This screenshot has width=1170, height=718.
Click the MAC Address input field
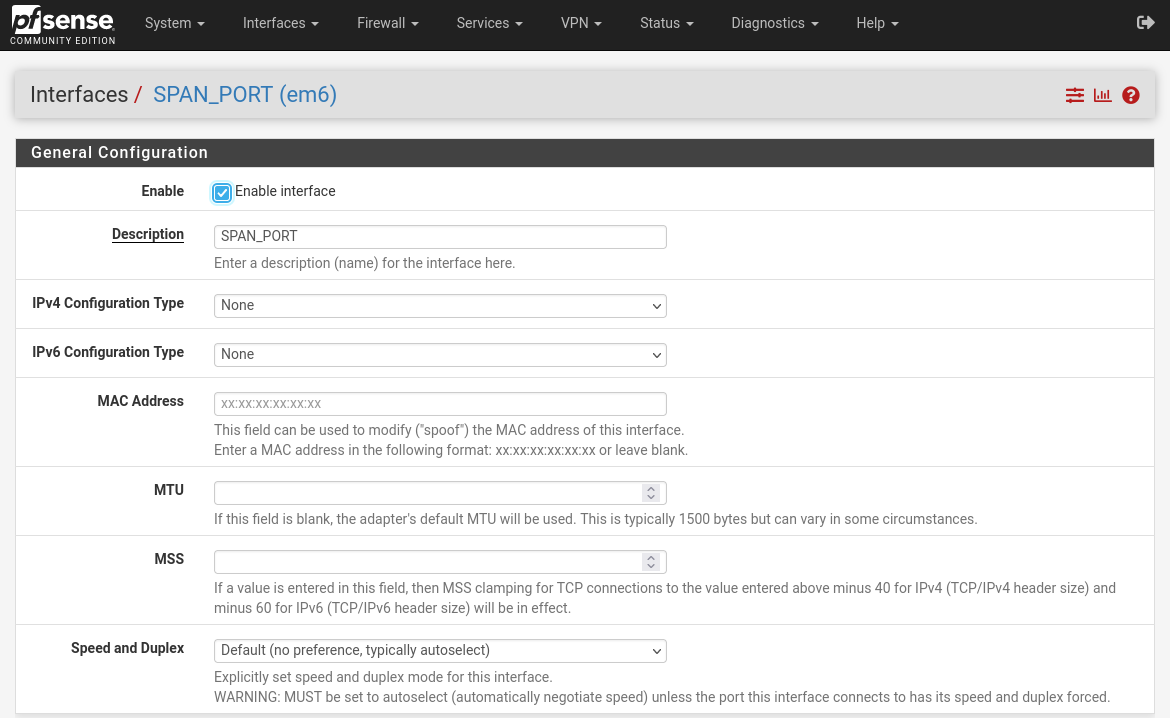(440, 404)
